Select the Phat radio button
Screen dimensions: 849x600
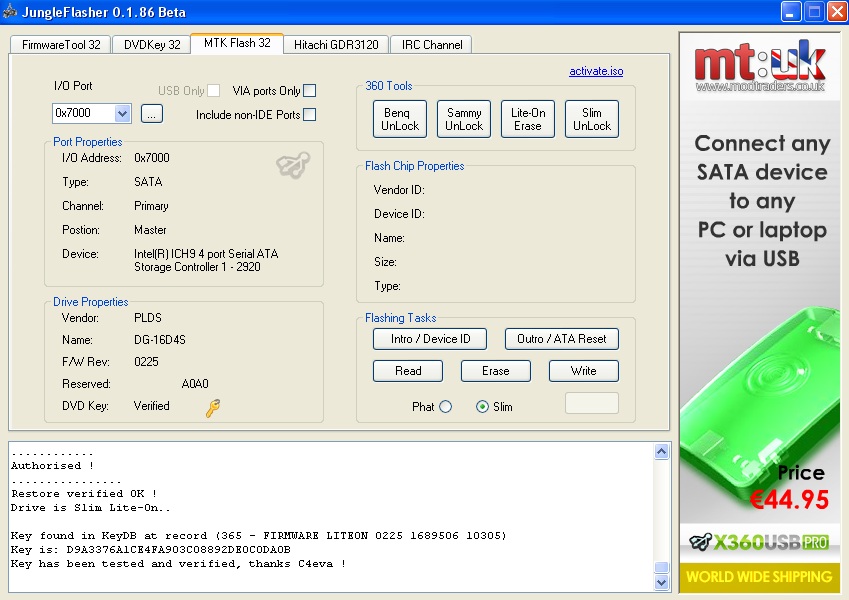click(x=446, y=407)
